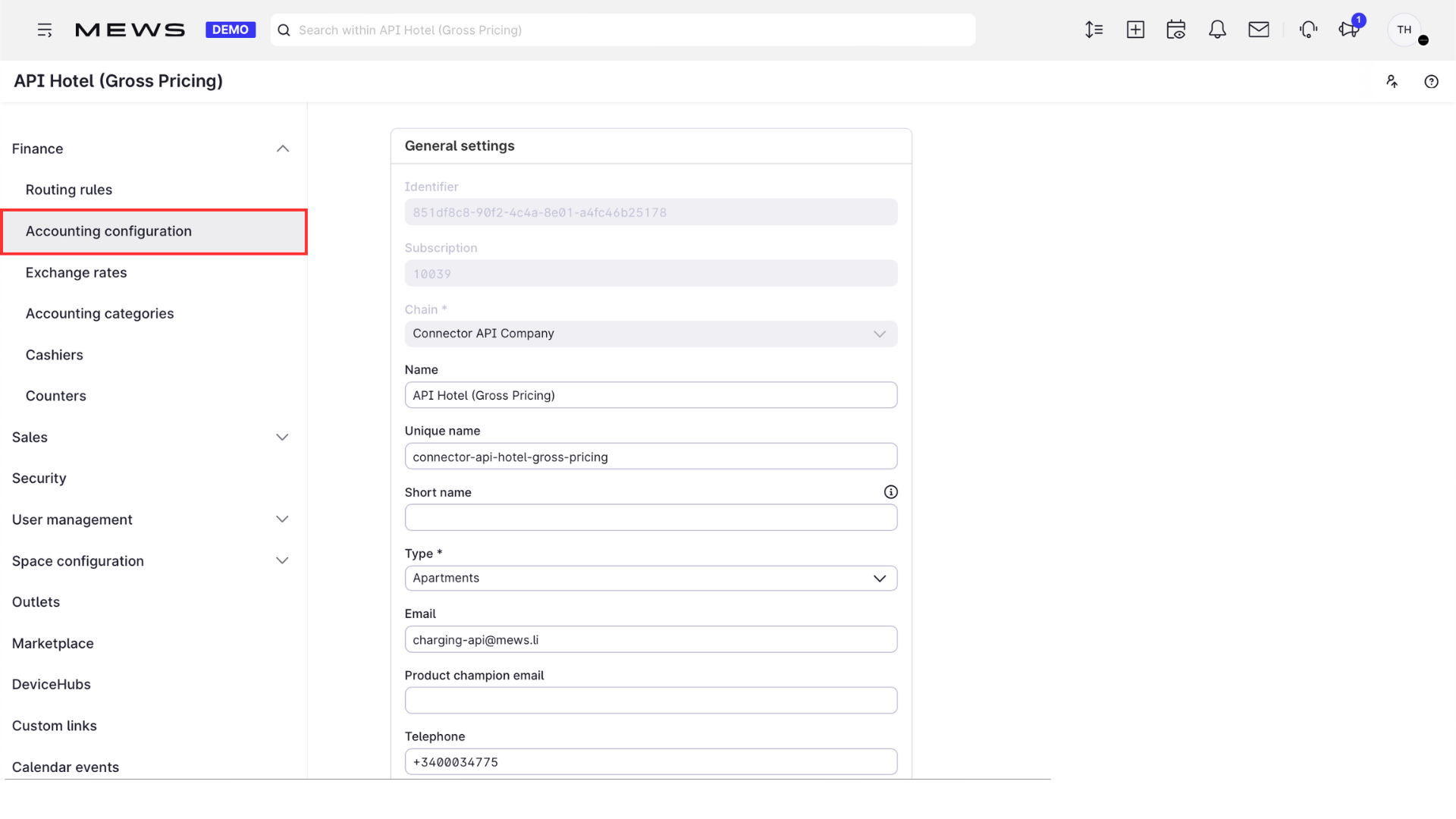Viewport: 1456px width, 819px height.
Task: Click the Product champion email field
Action: tap(651, 701)
